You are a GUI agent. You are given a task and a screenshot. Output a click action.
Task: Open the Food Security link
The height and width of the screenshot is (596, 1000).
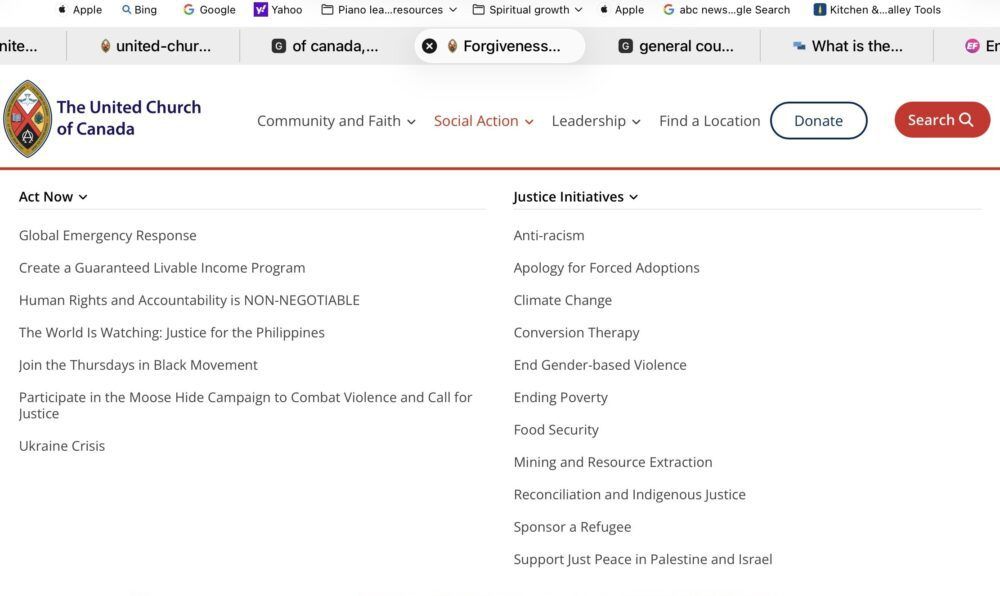(x=556, y=430)
